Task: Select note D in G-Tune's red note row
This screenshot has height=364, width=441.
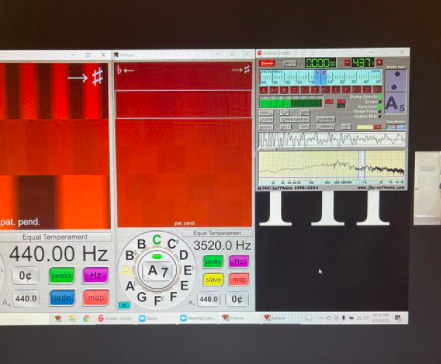Action: (315, 90)
